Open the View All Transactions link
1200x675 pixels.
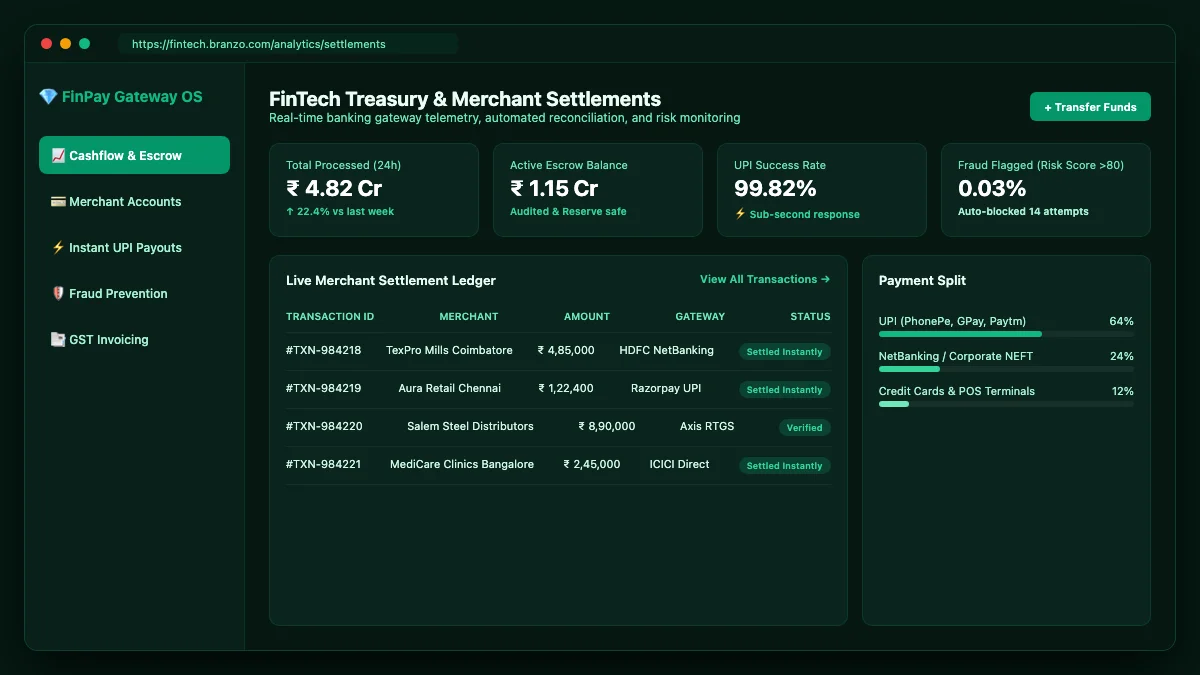765,280
